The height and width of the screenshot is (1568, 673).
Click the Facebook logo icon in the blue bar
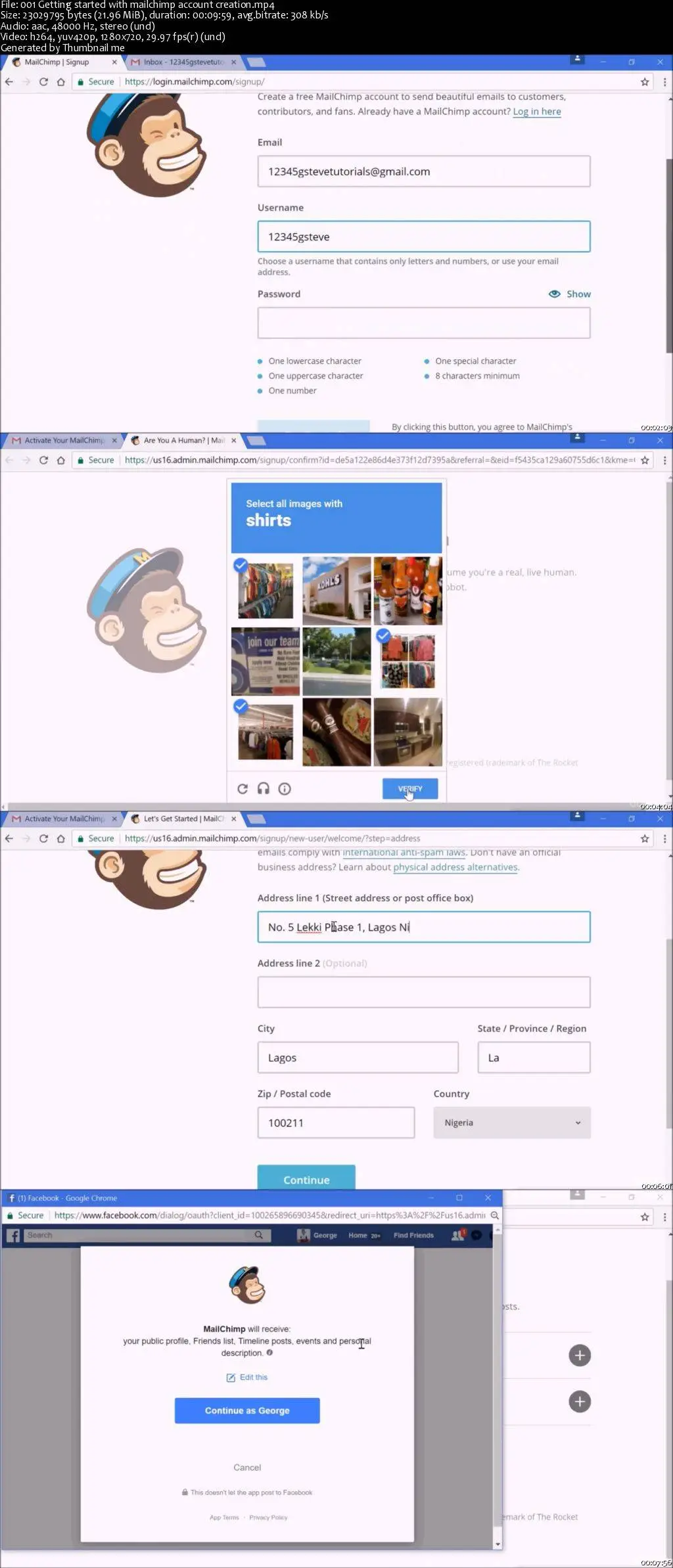pos(12,1235)
